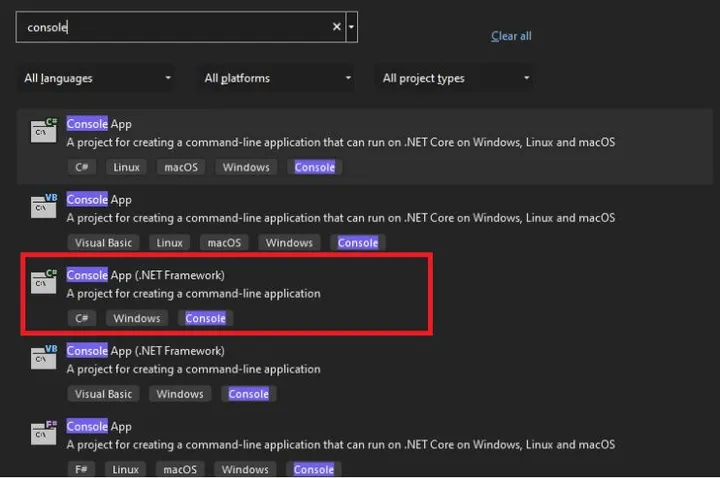
Task: Click the Linux tag on the C# Console App template
Action: tap(126, 167)
